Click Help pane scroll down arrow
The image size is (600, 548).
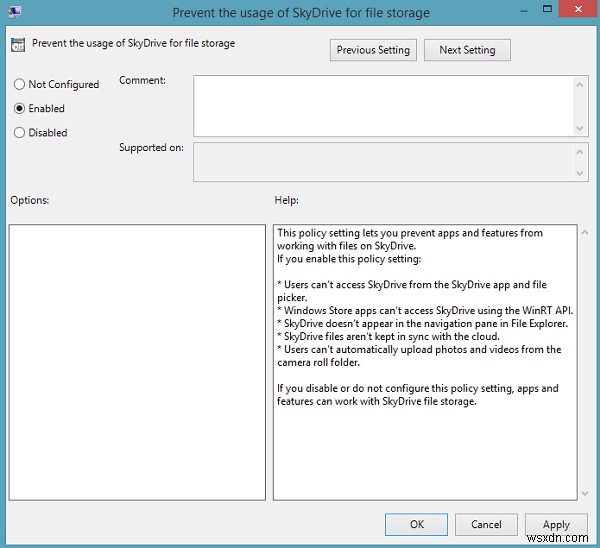(x=585, y=493)
